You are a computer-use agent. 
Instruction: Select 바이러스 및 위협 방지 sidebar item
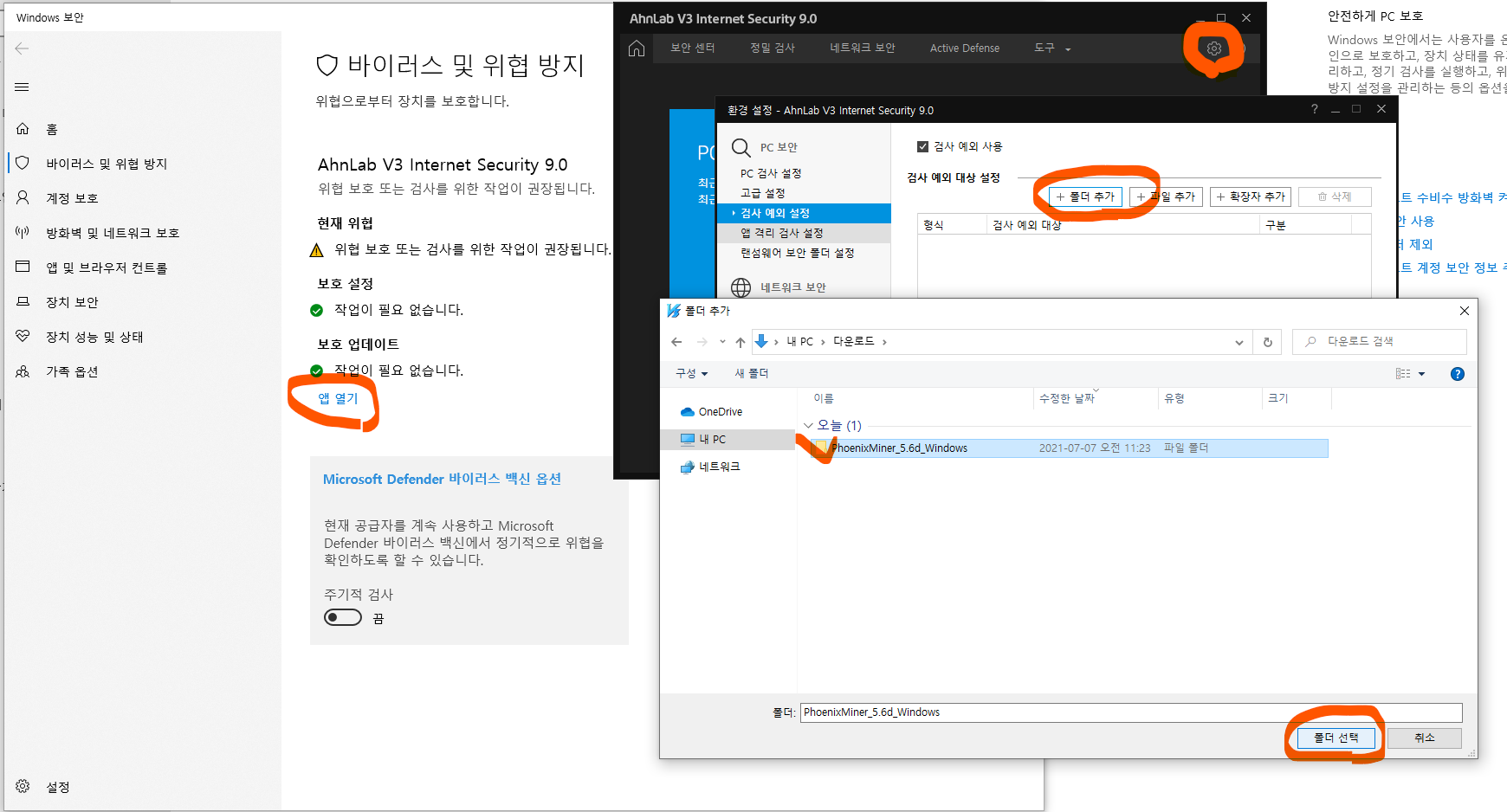(107, 164)
